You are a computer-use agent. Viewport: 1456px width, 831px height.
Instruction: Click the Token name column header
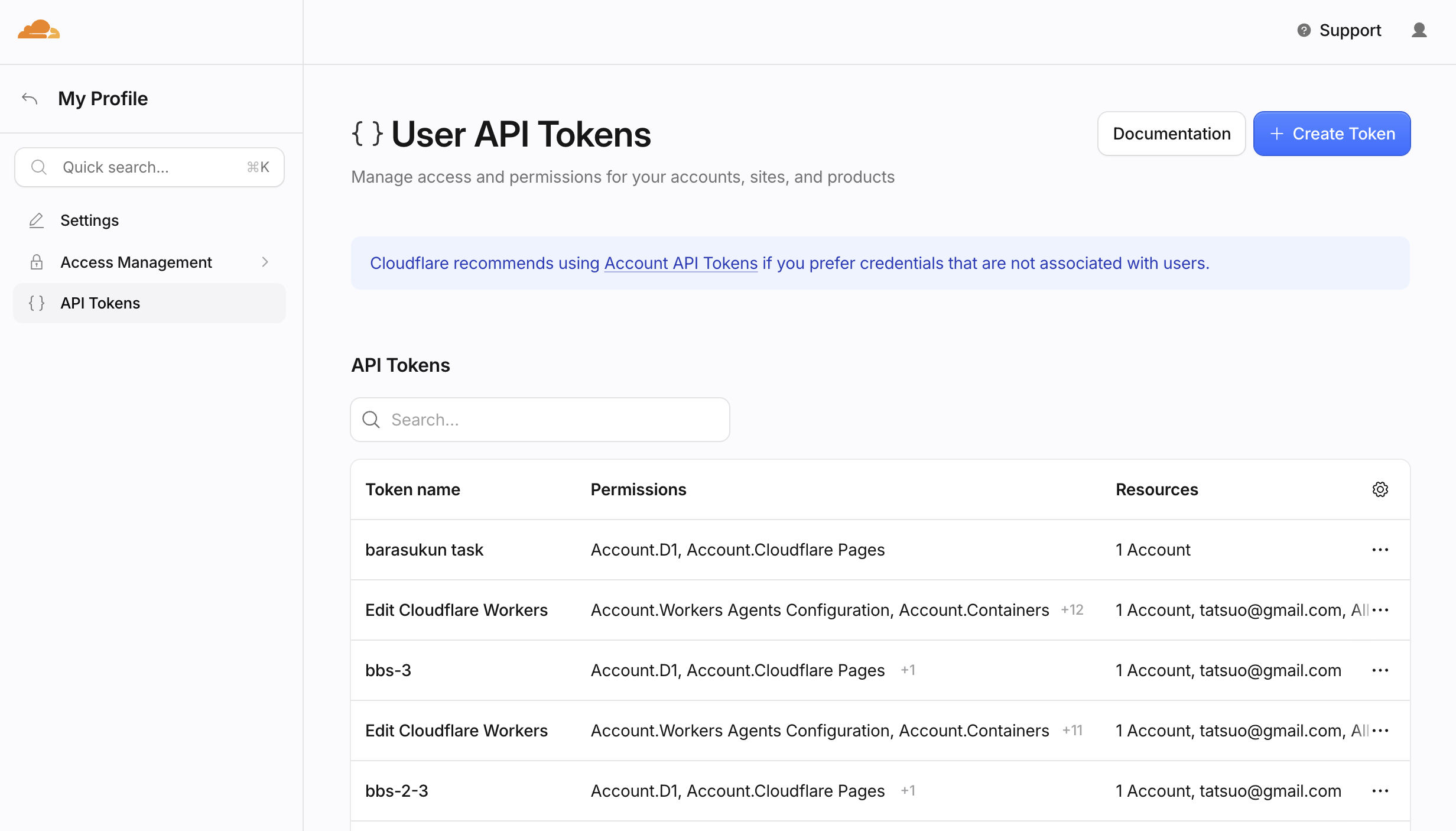(x=412, y=489)
